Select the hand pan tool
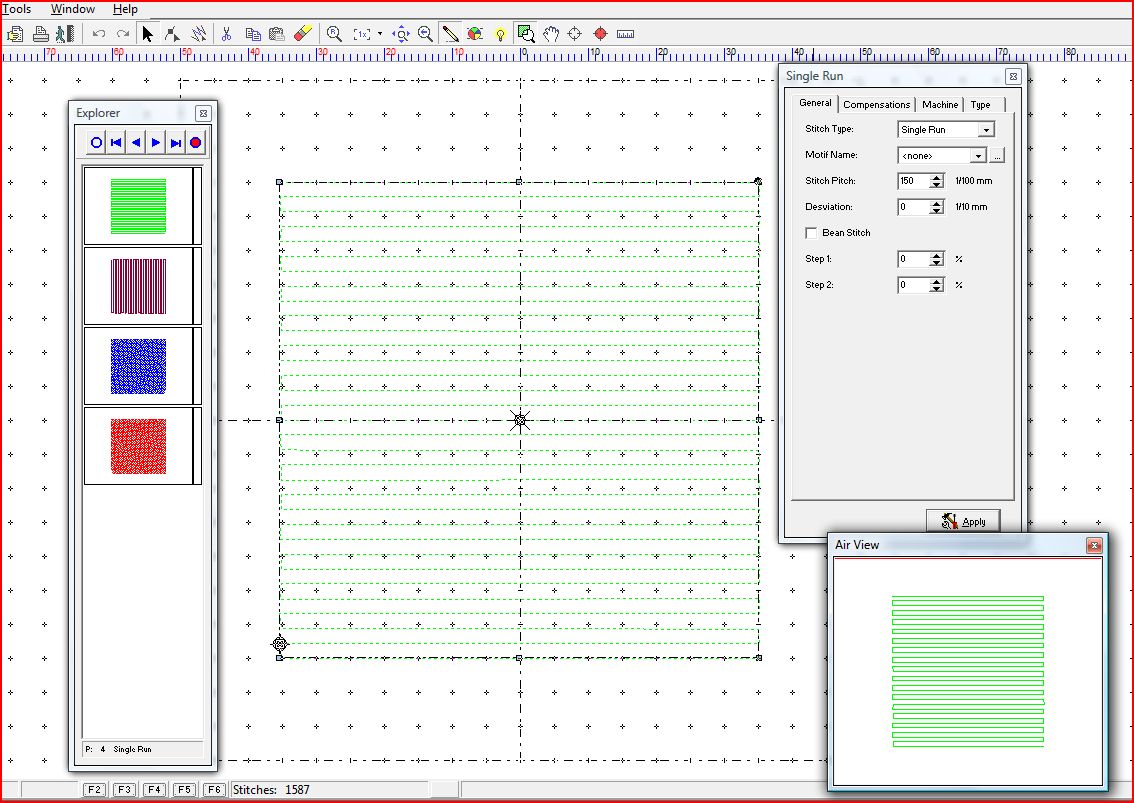 point(551,34)
